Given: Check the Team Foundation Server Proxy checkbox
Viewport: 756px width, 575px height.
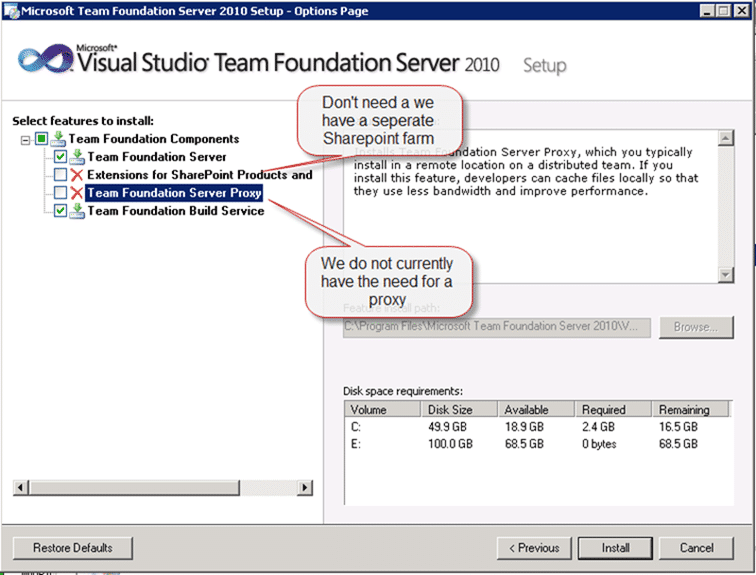Looking at the screenshot, I should point(60,193).
